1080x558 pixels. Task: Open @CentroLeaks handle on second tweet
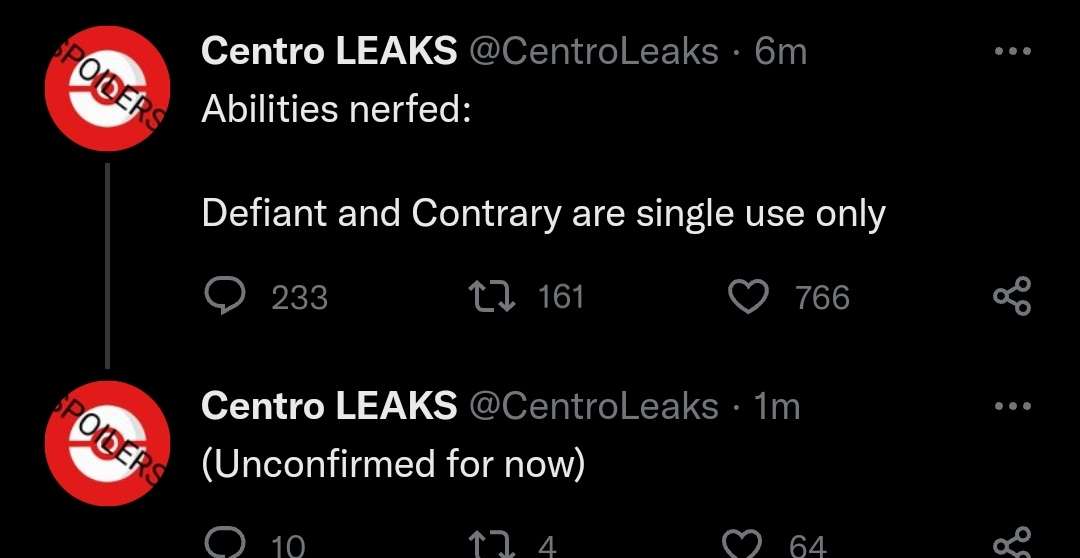tap(593, 406)
